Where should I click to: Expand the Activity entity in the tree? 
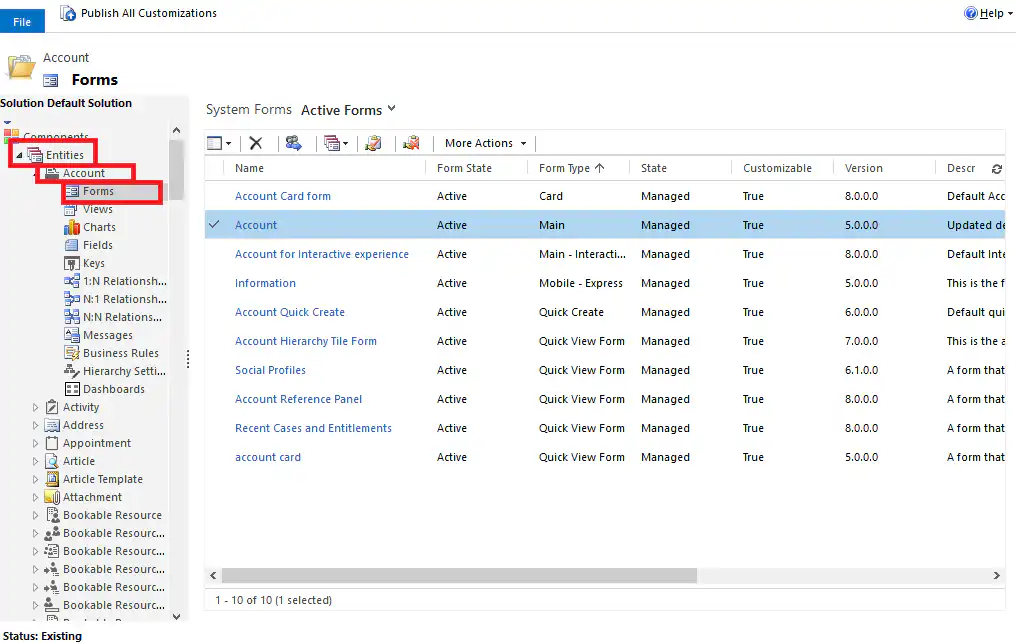(33, 407)
